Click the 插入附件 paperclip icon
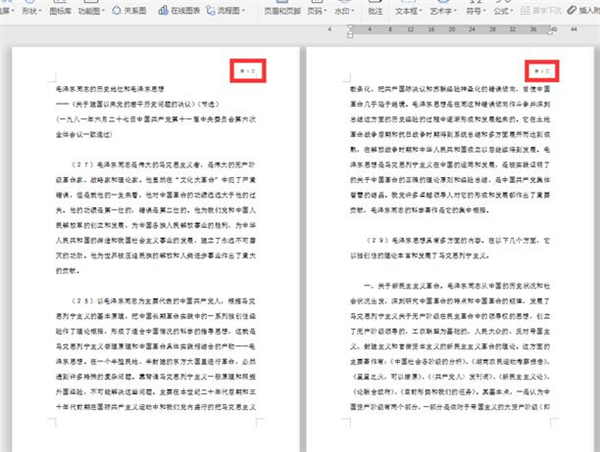Viewport: 600px width, 452px height. 571,10
